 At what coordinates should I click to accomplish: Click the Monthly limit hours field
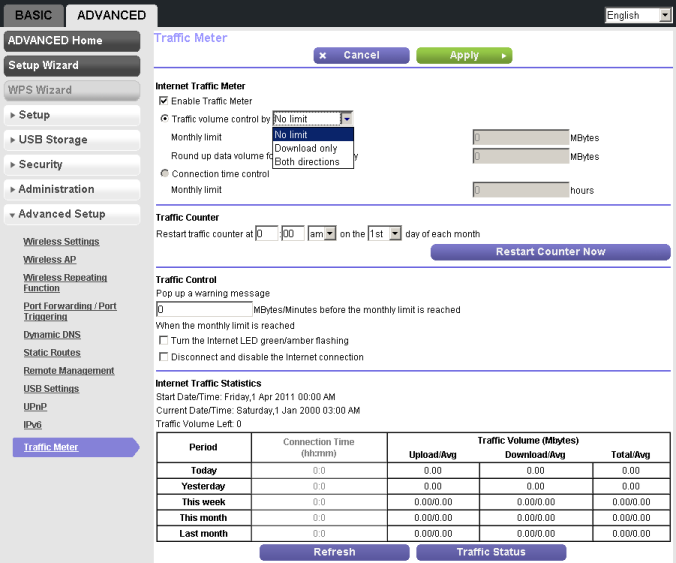(521, 190)
